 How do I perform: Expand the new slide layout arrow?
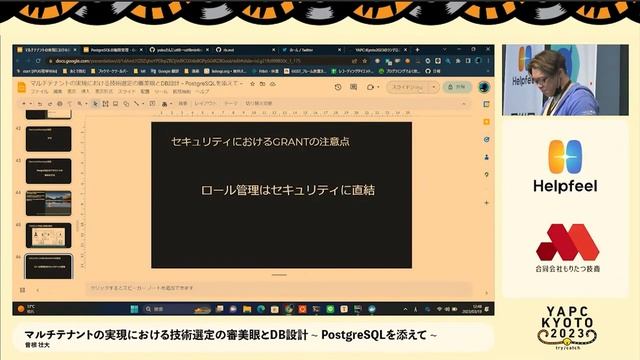[x=31, y=104]
